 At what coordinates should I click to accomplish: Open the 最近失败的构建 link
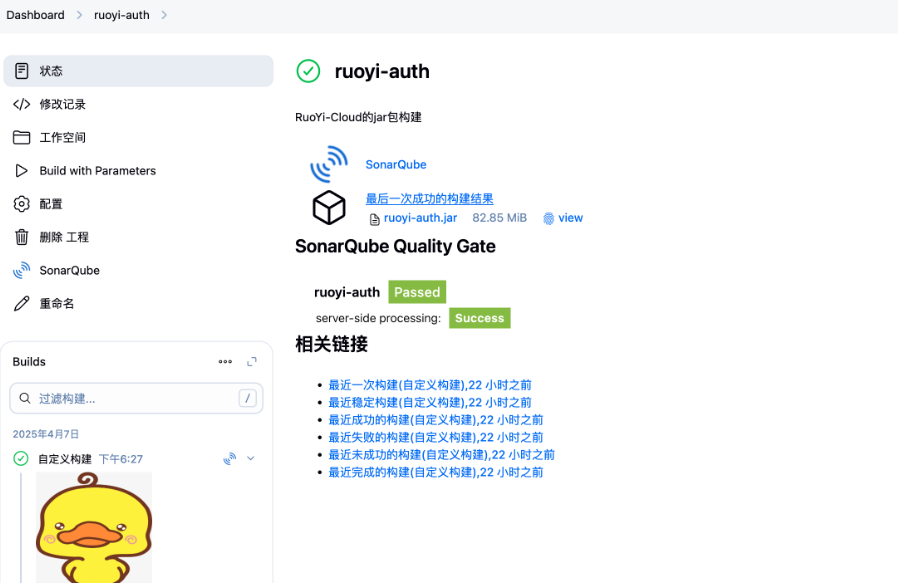pyautogui.click(x=435, y=437)
